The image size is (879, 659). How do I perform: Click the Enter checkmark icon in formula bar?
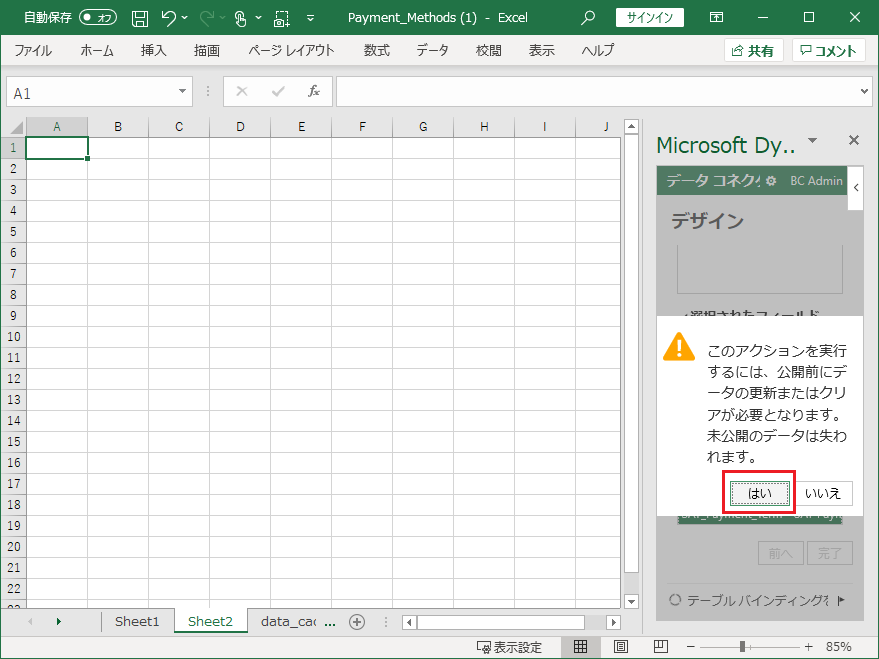pyautogui.click(x=278, y=91)
